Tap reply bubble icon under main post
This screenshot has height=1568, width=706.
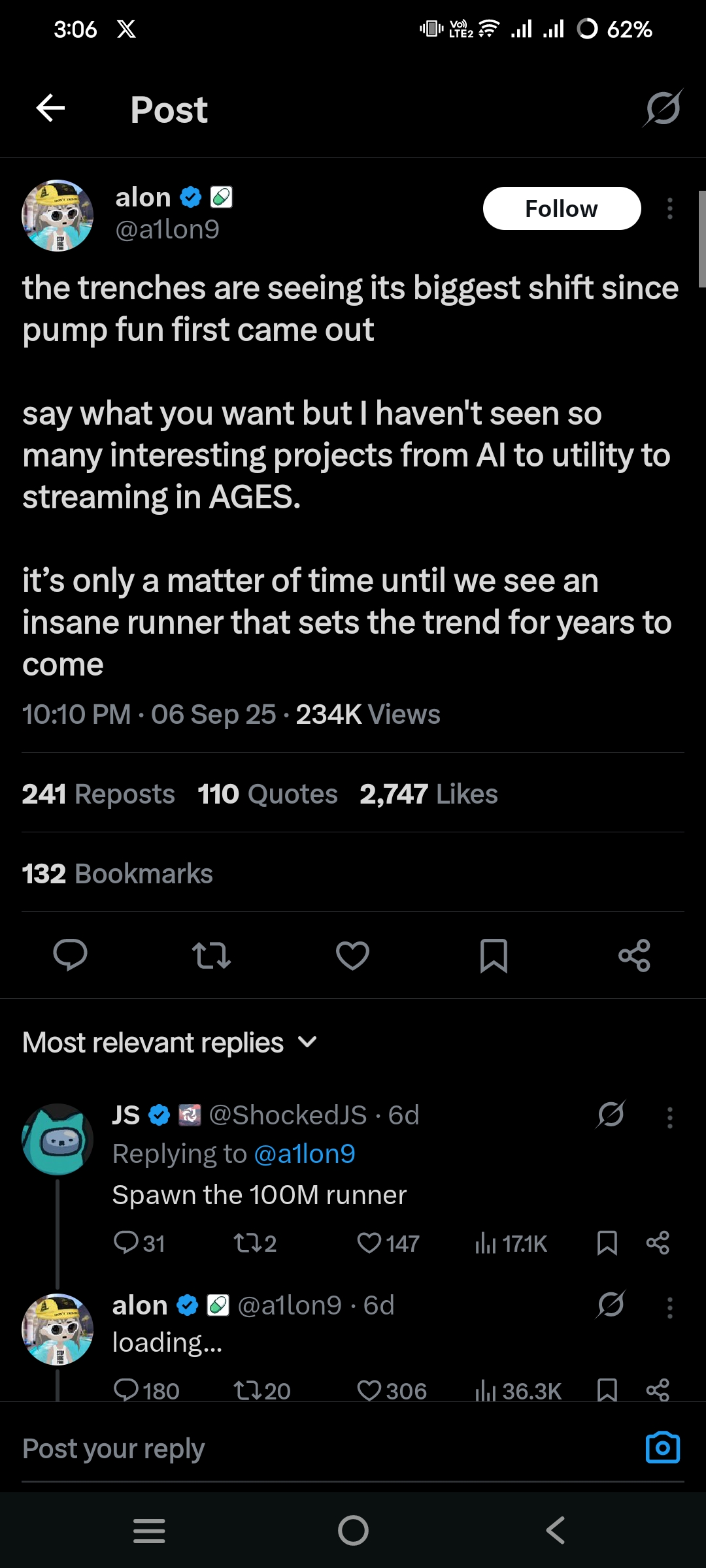pos(70,955)
